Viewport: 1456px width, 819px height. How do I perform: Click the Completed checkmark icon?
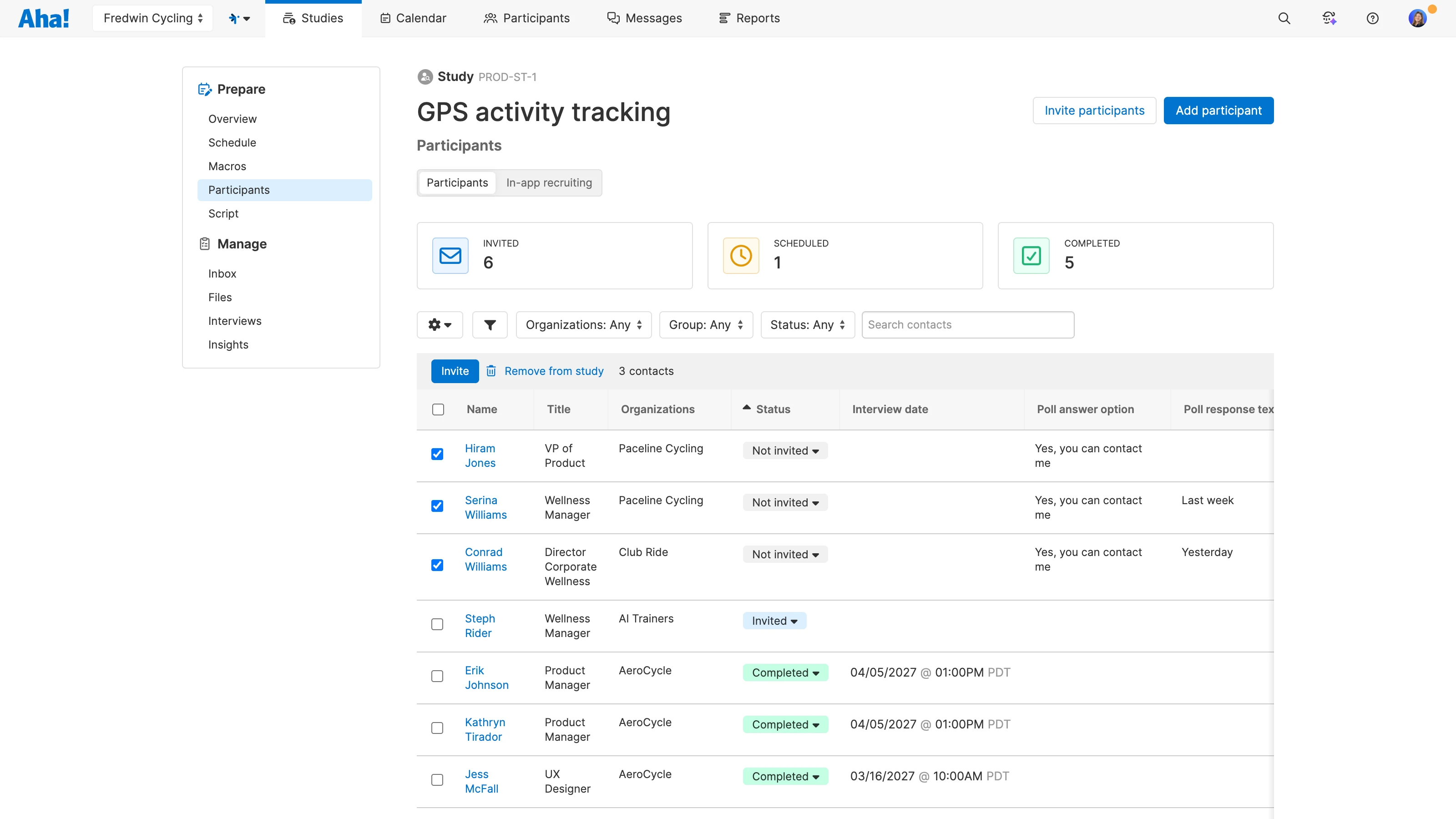coord(1031,255)
